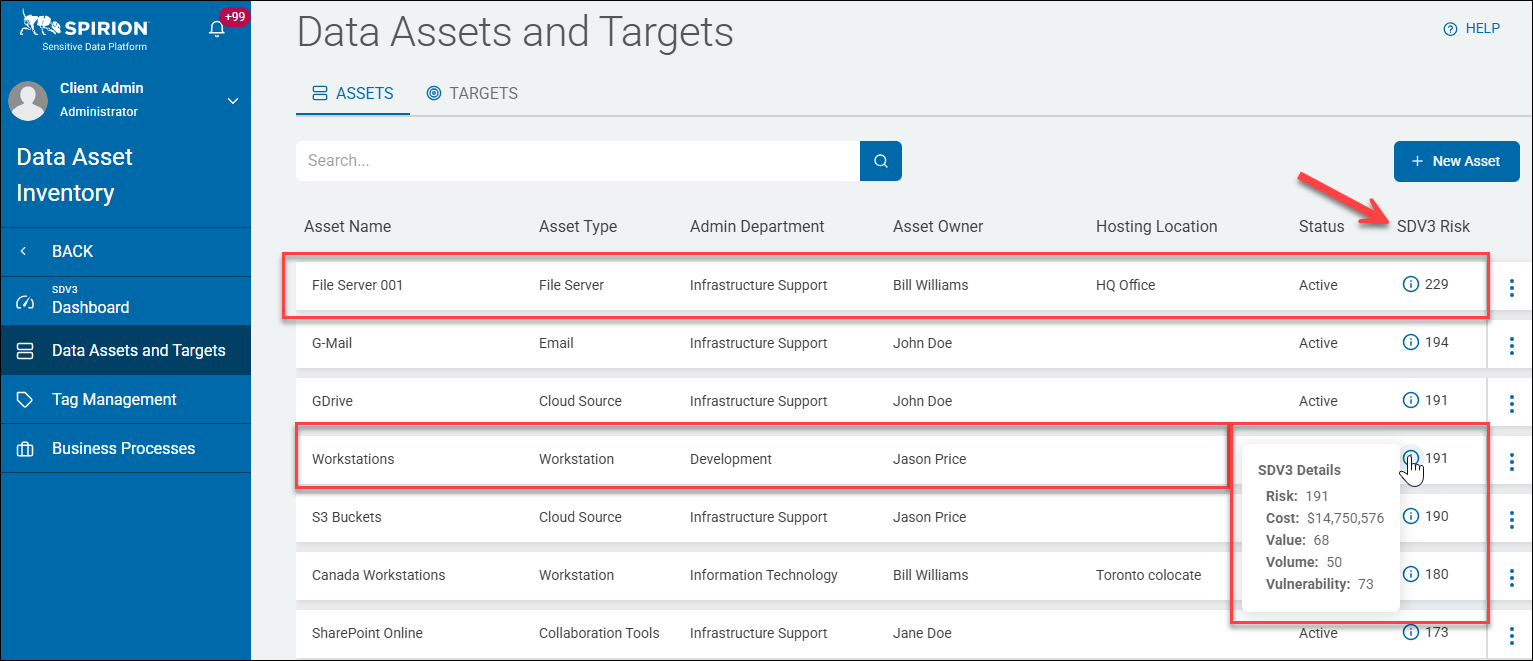
Task: Switch to the TARGETS tab
Action: pos(472,93)
